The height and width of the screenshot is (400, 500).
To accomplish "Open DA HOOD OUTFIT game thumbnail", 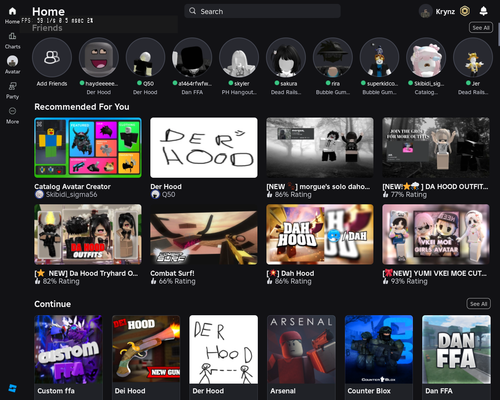I will pyautogui.click(x=436, y=147).
